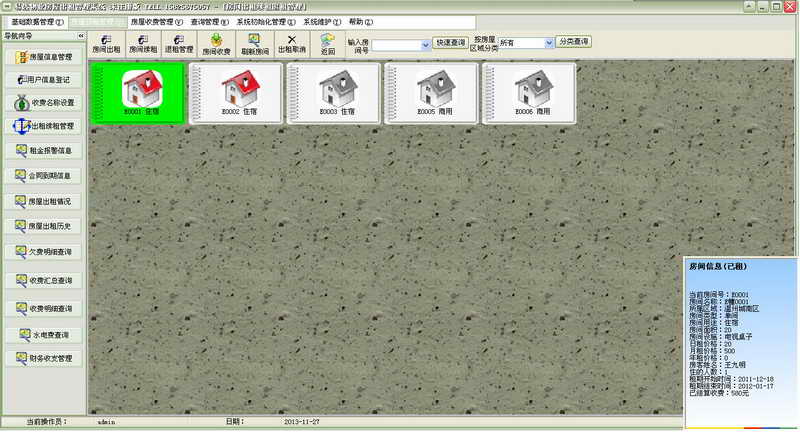Expand the 按房屋区域分类 dropdown

[549, 43]
